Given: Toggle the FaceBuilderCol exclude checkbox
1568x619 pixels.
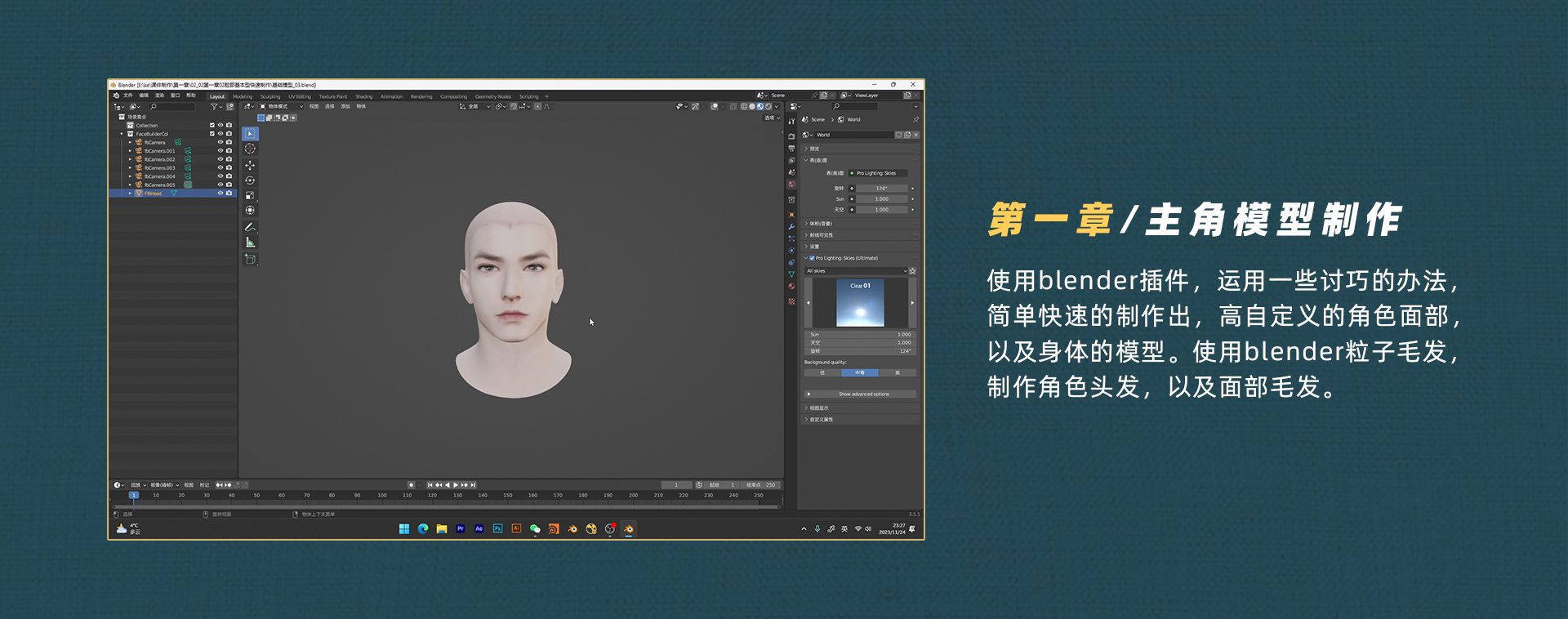Looking at the screenshot, I should pos(212,134).
